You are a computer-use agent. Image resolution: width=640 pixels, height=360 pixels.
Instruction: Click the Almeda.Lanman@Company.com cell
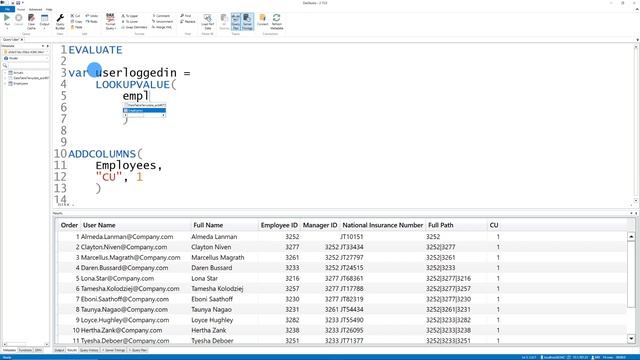127,237
